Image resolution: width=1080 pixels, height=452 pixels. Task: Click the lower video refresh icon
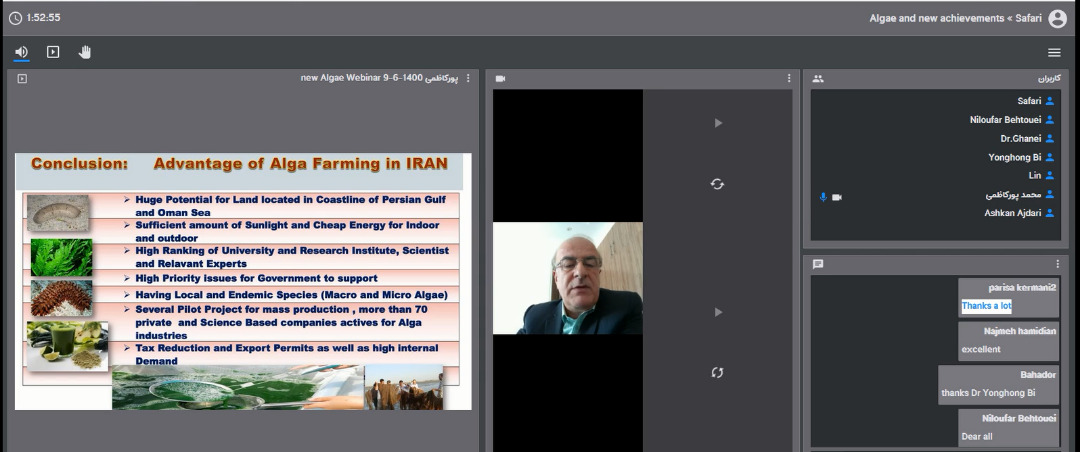tap(717, 373)
